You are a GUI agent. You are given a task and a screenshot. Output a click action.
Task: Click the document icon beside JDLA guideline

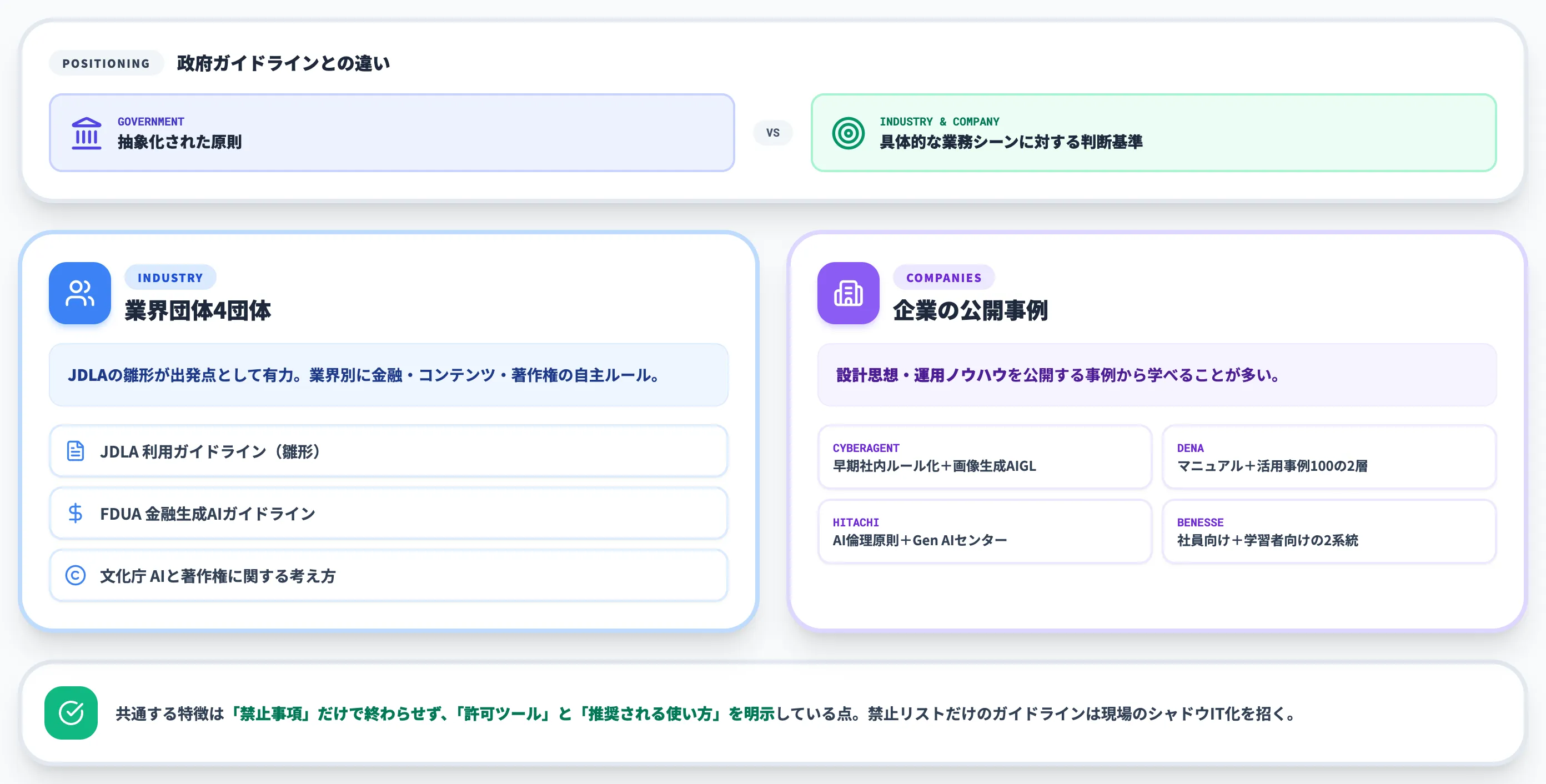(x=76, y=450)
